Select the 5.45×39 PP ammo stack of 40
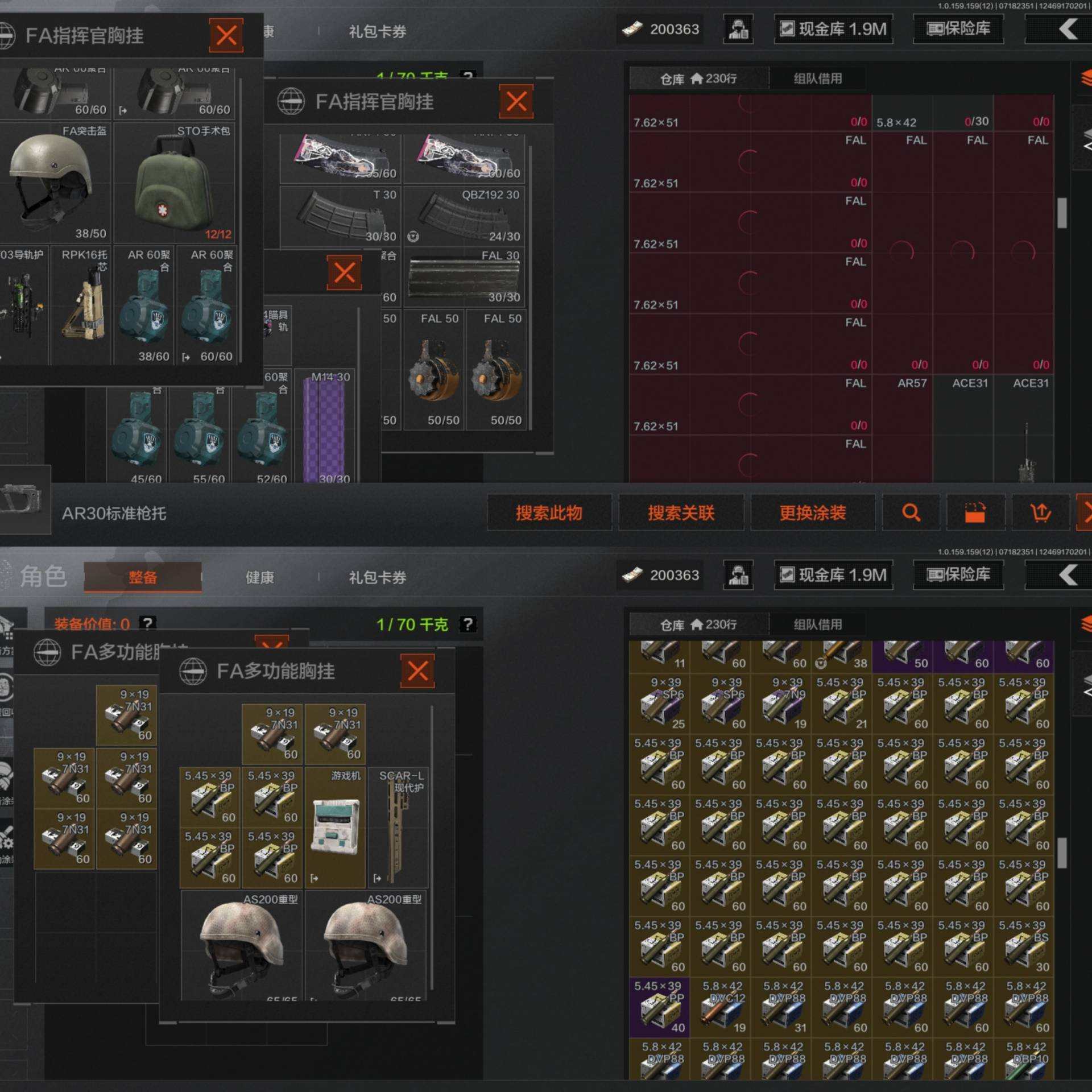 (x=659, y=1007)
